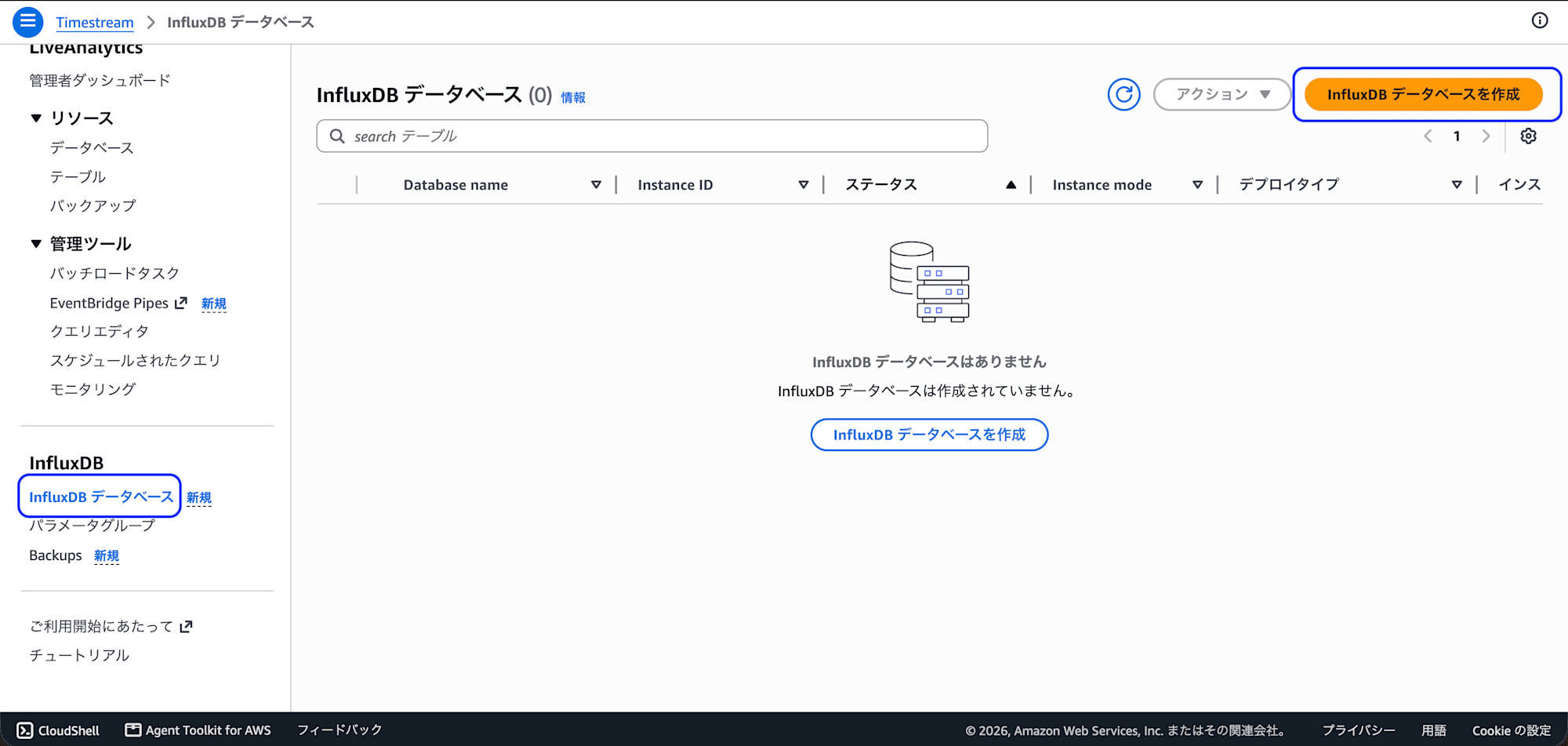1568x746 pixels.
Task: Sort by ステータス column arrow
Action: coord(1011,185)
